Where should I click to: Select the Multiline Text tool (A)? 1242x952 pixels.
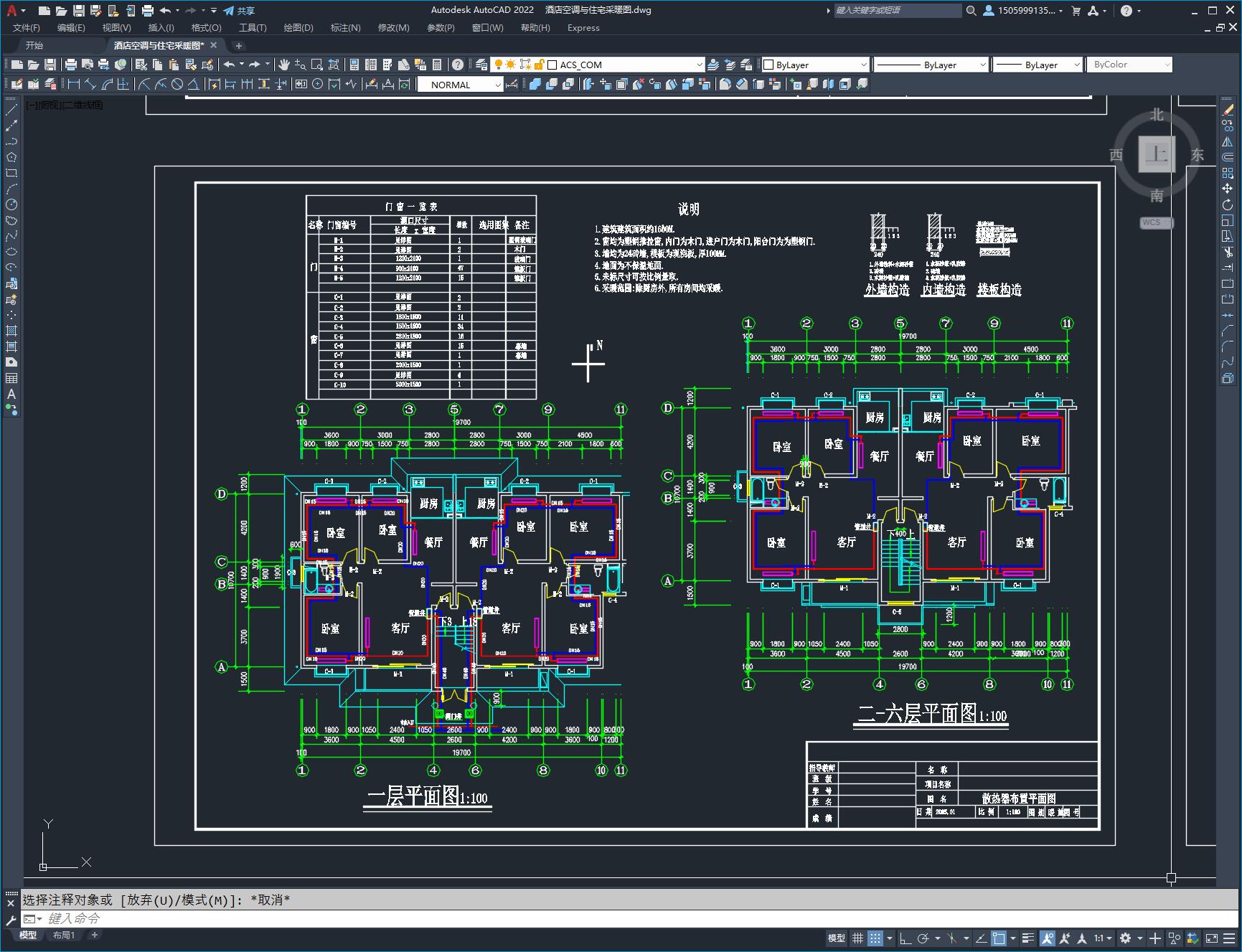(x=11, y=394)
